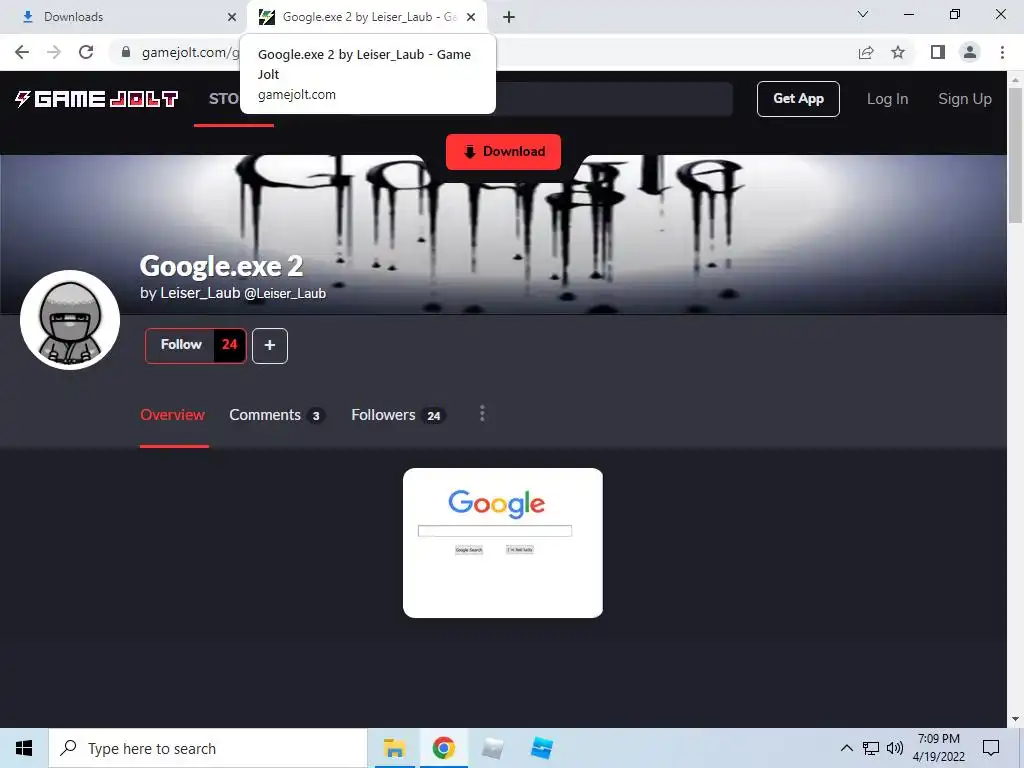This screenshot has width=1024, height=768.
Task: Open the three-dot more options by Followers
Action: [482, 413]
